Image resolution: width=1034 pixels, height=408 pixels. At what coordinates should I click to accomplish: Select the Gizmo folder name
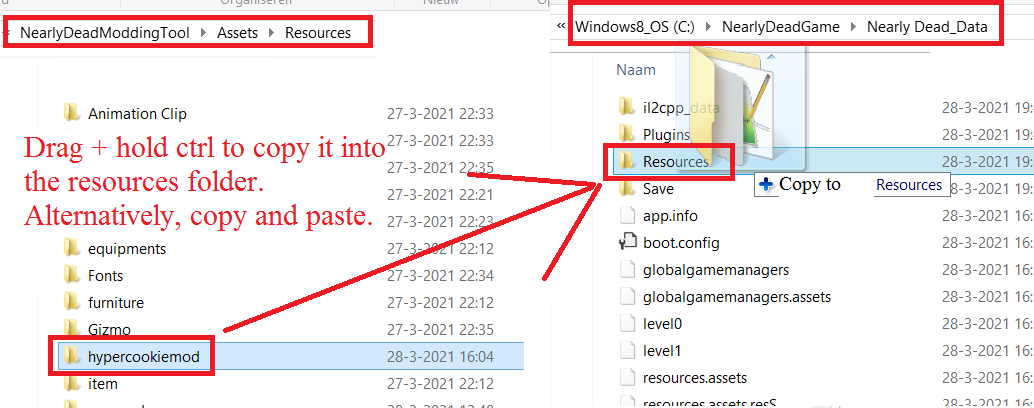point(109,329)
